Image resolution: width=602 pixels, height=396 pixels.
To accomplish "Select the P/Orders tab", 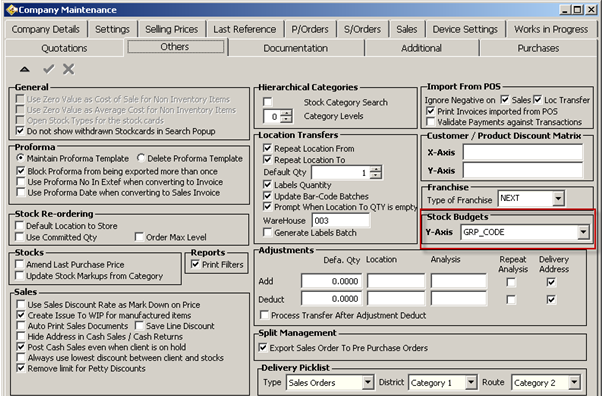I will (310, 29).
